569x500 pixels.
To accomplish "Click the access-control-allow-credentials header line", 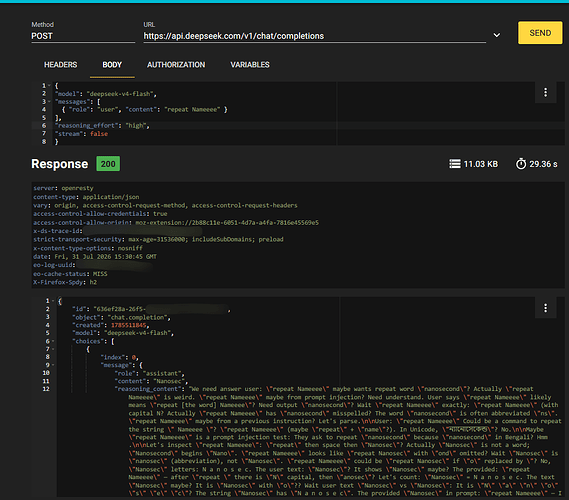I will coord(100,214).
